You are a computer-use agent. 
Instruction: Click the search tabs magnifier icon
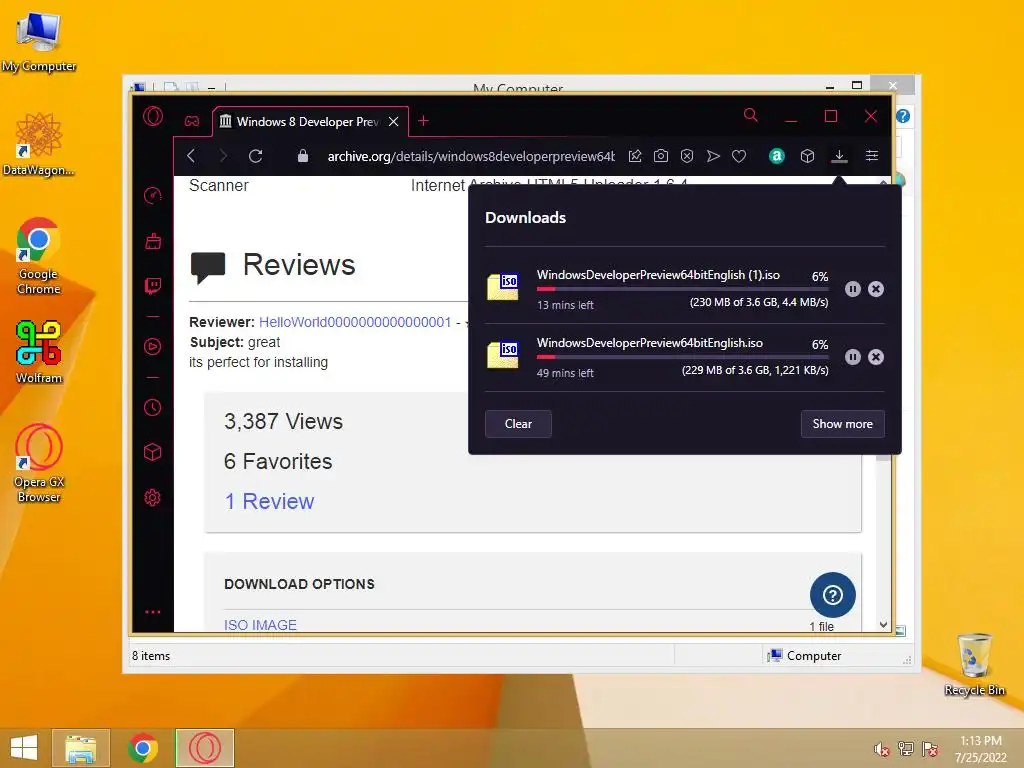[x=751, y=116]
